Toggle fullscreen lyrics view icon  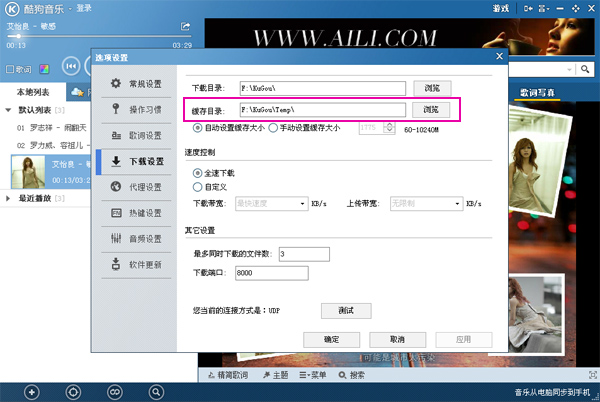[x=593, y=375]
